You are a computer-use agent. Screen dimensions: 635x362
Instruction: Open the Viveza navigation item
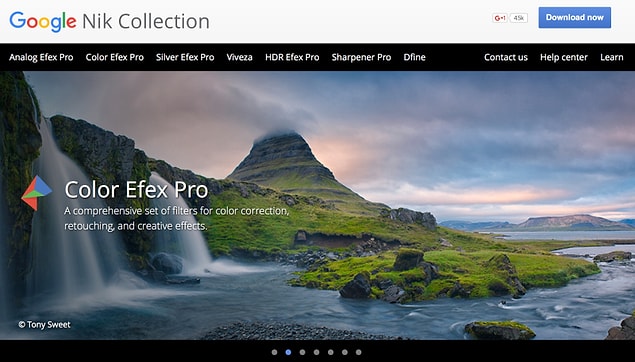point(239,57)
